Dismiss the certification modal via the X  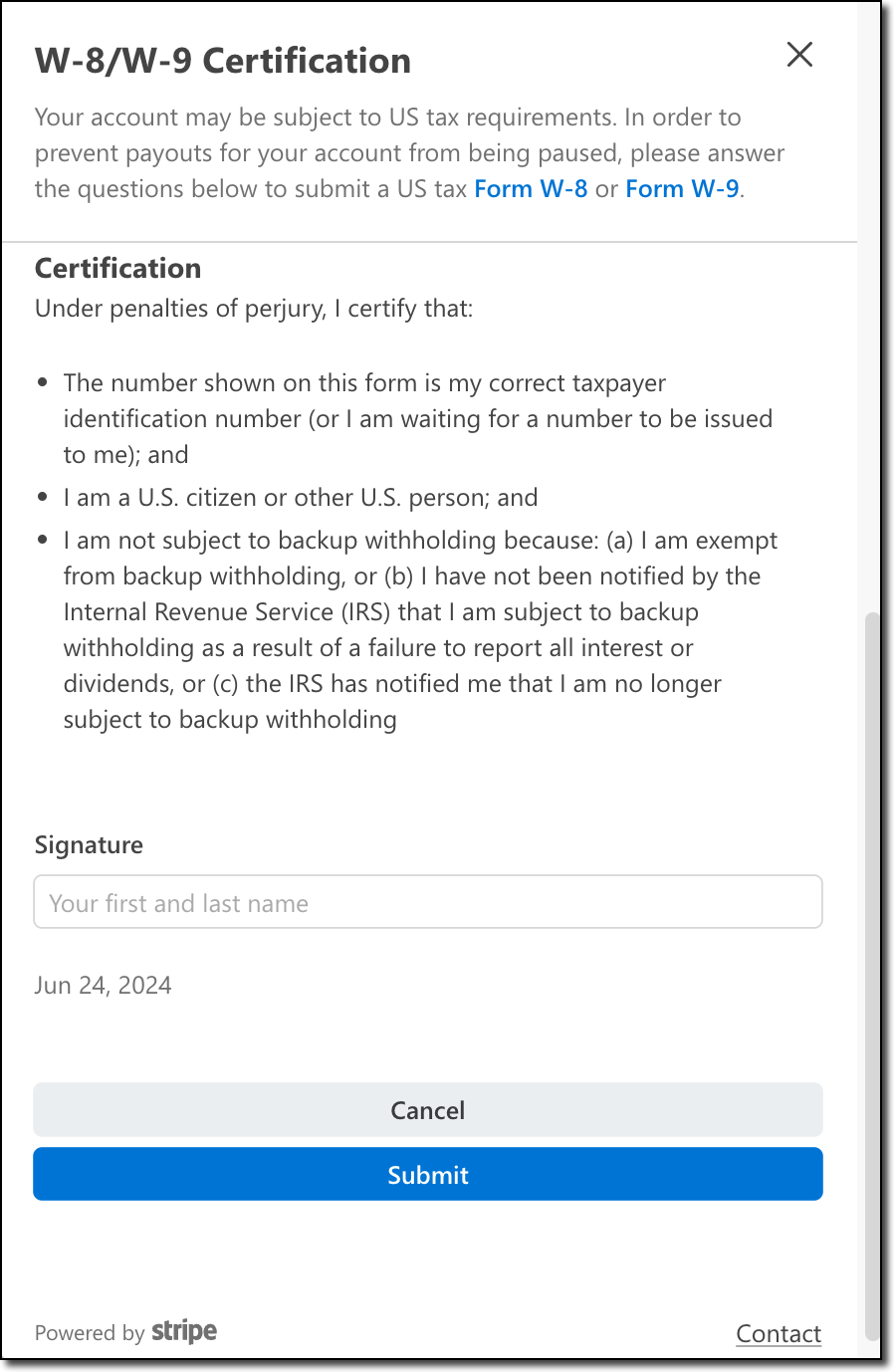tap(799, 56)
